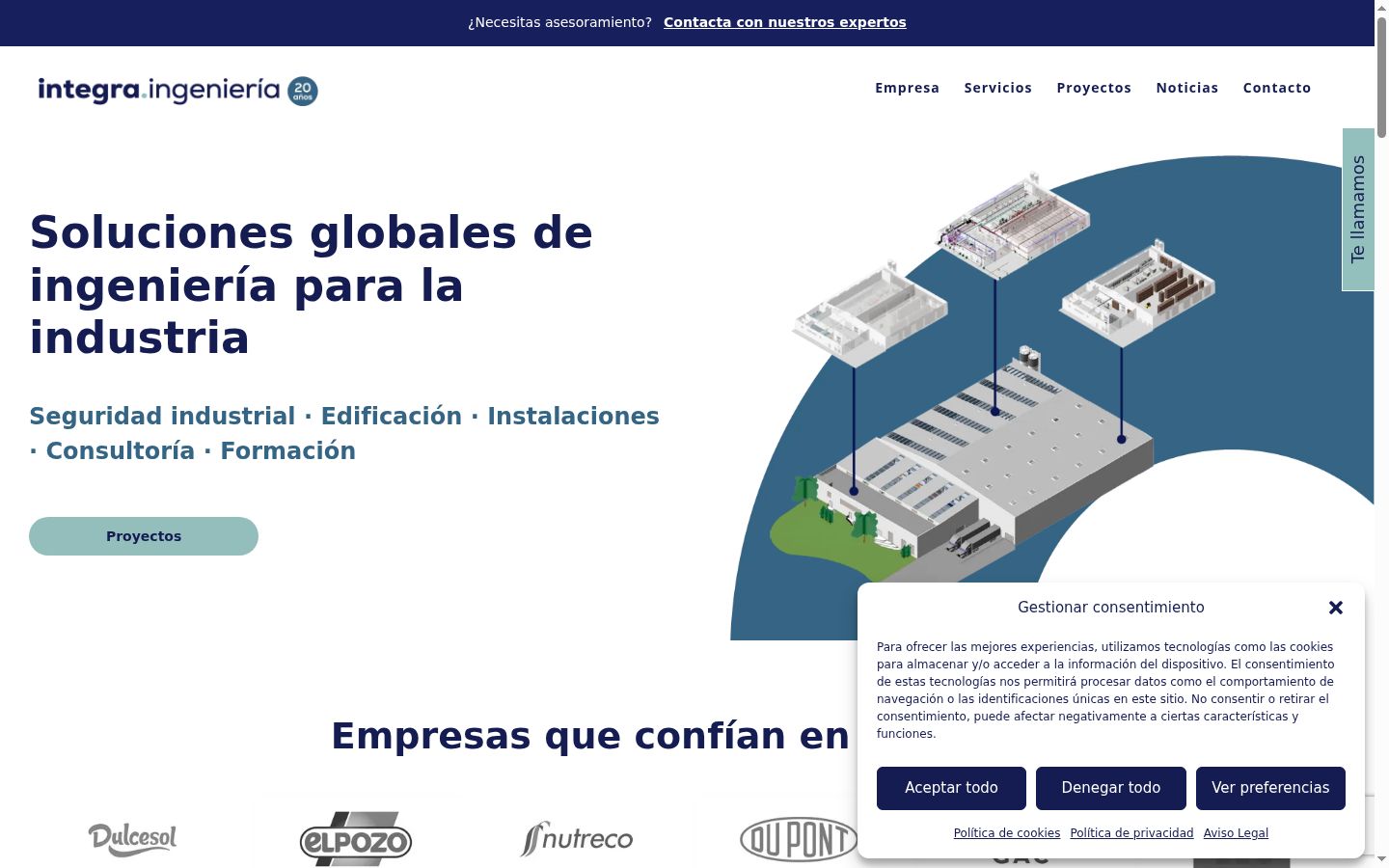Image resolution: width=1389 pixels, height=868 pixels.
Task: Click the integra.ingeniería logo
Action: tap(178, 90)
